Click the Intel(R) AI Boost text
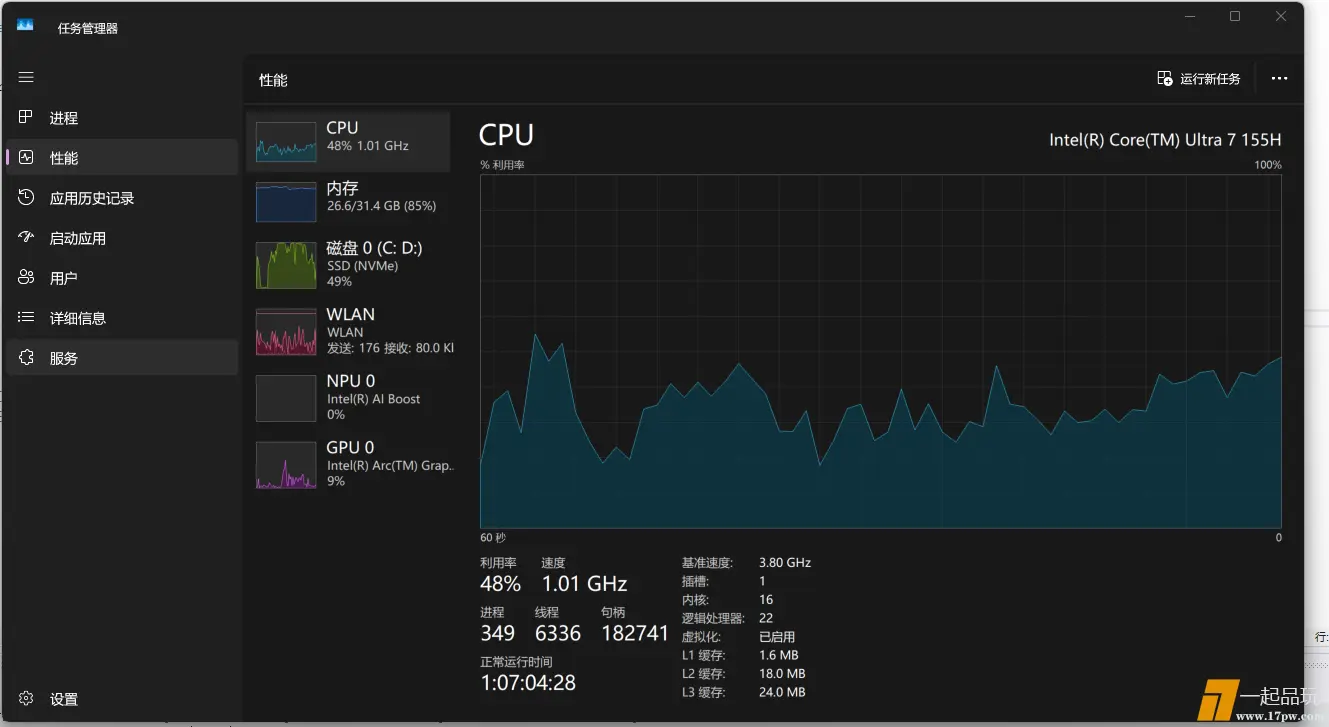The width and height of the screenshot is (1329, 727). pos(374,399)
